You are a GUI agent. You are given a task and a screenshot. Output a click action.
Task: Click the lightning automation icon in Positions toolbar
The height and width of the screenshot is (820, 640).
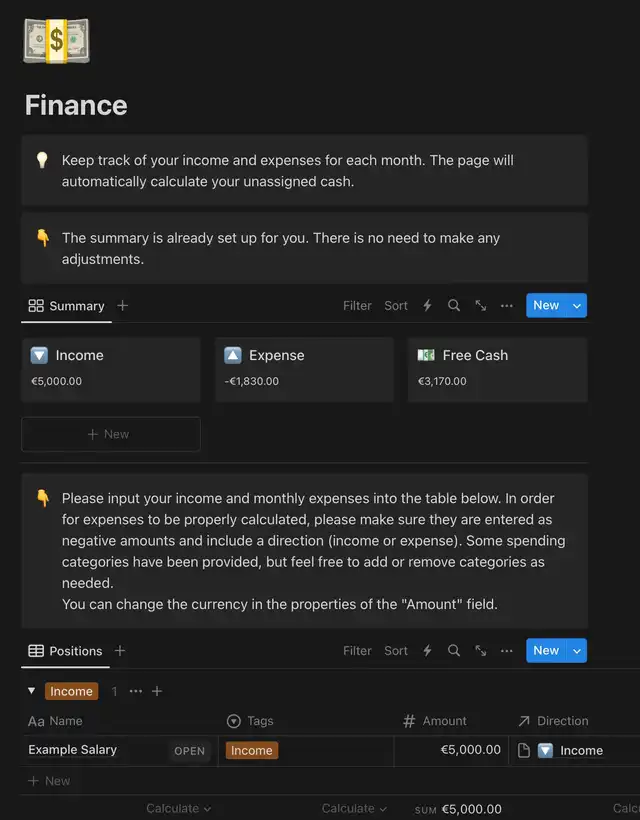[427, 651]
